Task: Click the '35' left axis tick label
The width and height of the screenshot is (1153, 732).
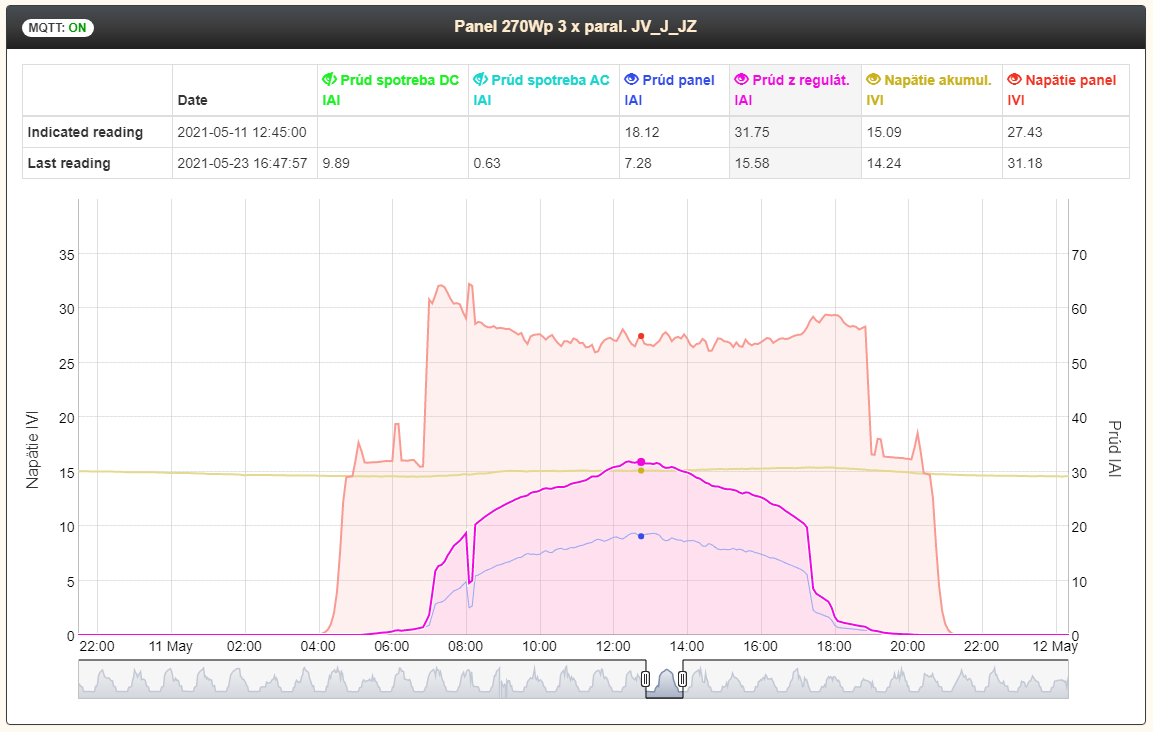Action: pos(67,255)
